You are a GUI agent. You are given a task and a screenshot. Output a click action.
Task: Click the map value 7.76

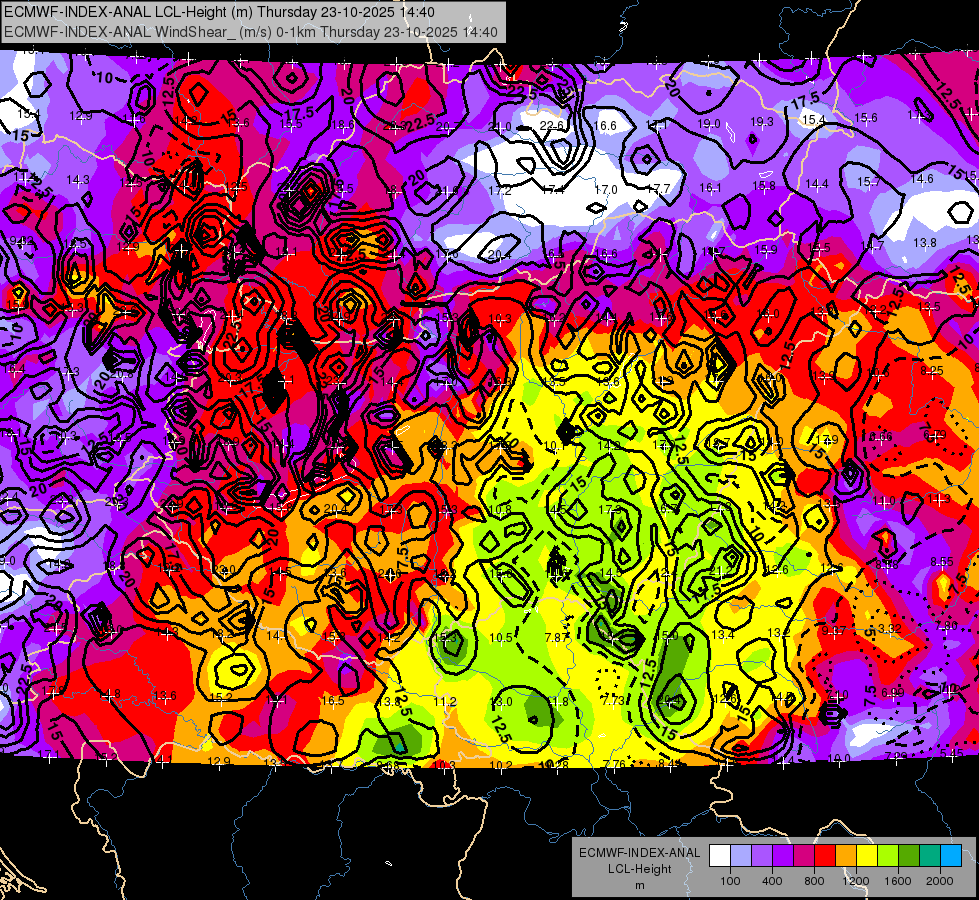[x=614, y=764]
